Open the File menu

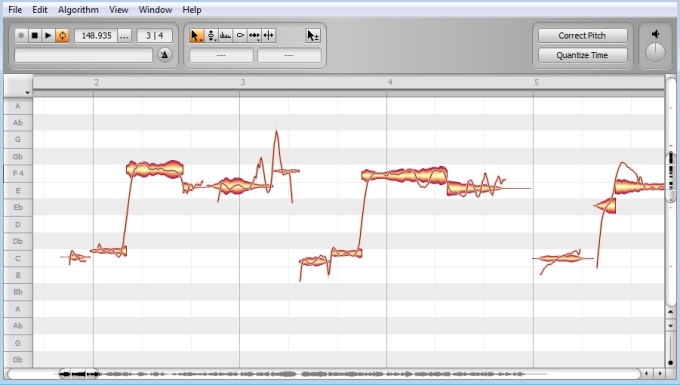pos(15,10)
